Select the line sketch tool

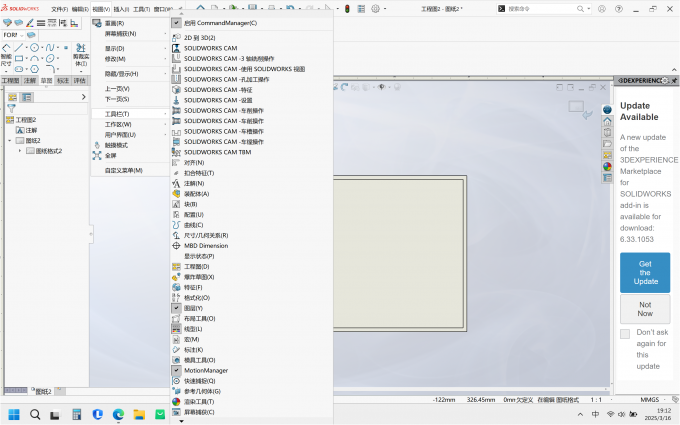click(x=19, y=47)
